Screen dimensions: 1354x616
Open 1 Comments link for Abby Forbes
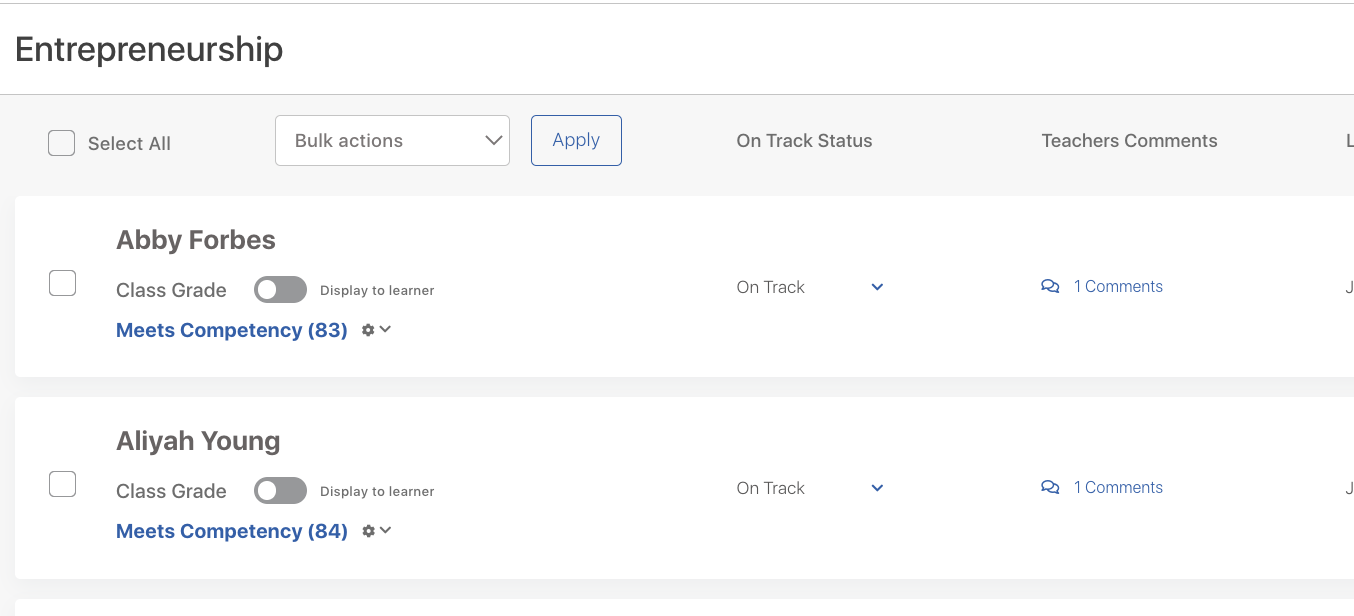pos(1118,286)
